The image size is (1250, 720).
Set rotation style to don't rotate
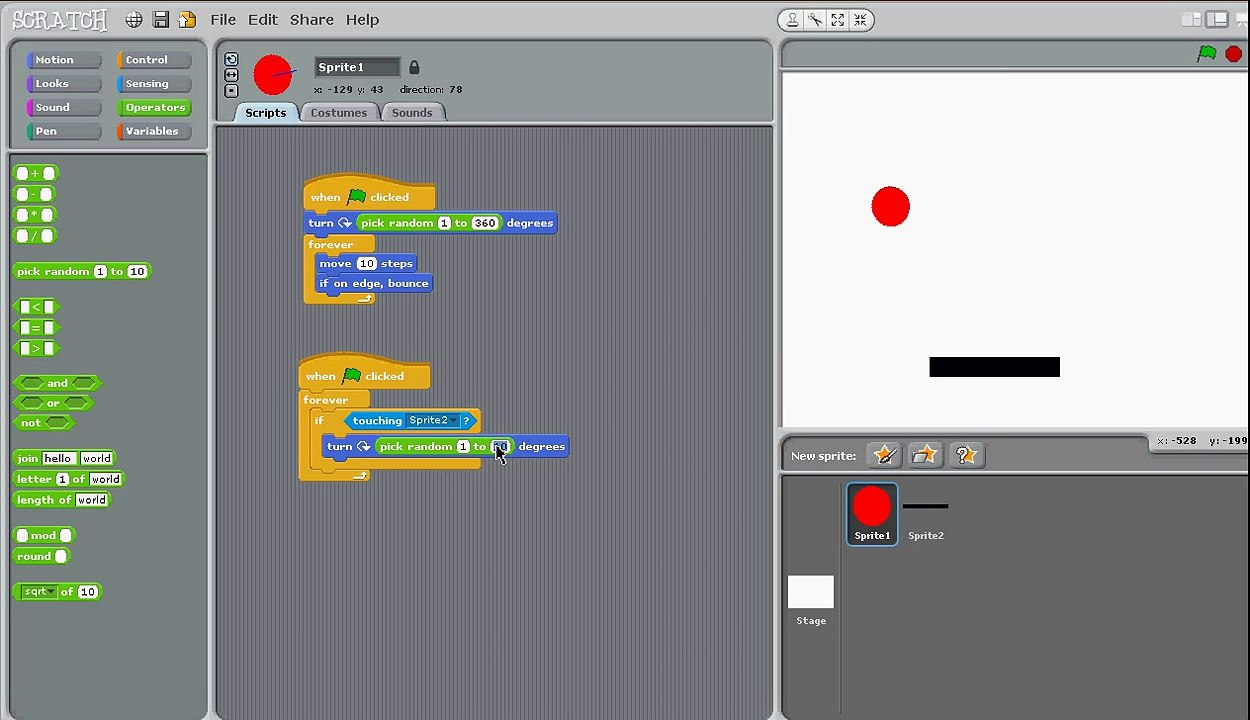[x=231, y=90]
